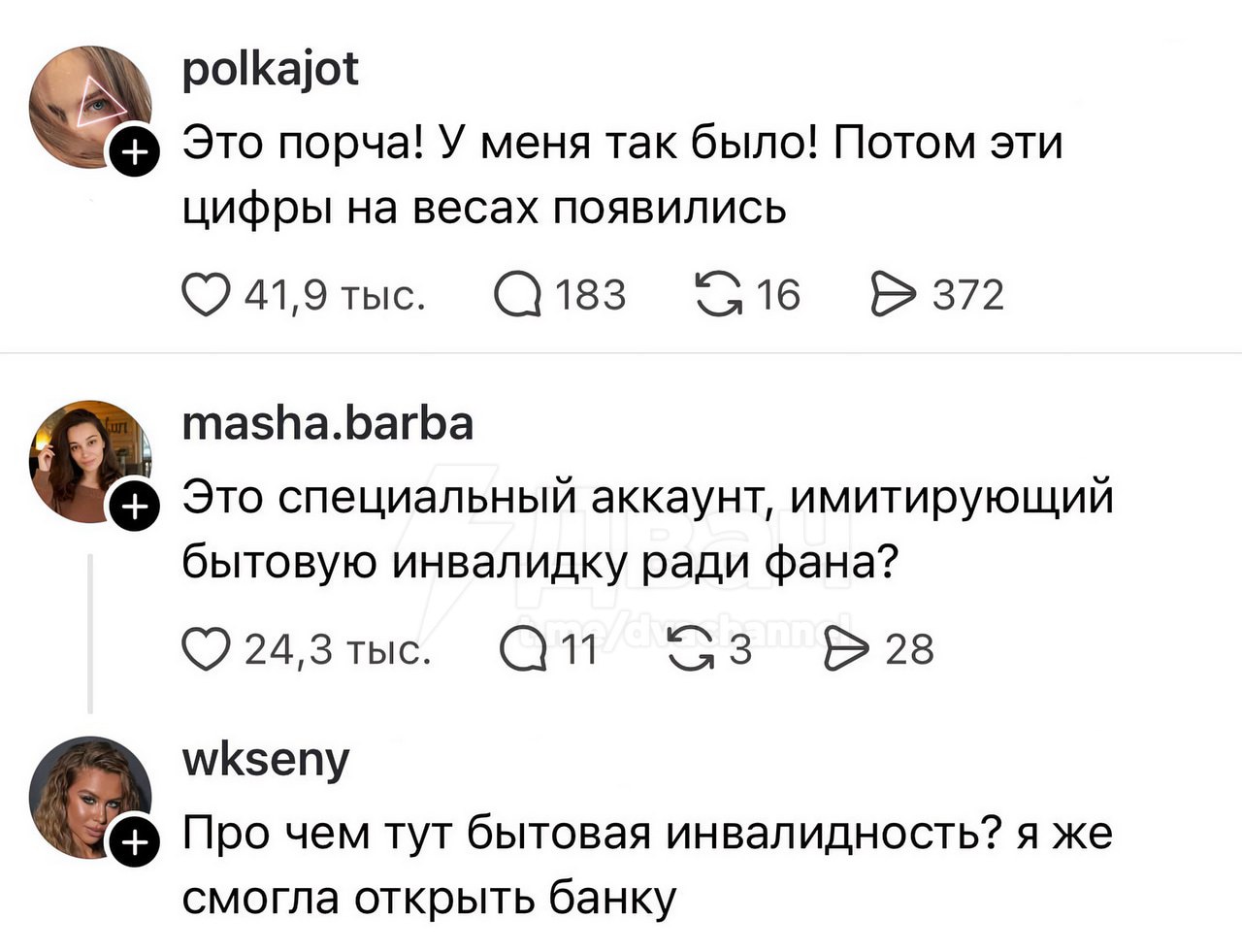Open the 41,9 тыс. likes count

[335, 295]
